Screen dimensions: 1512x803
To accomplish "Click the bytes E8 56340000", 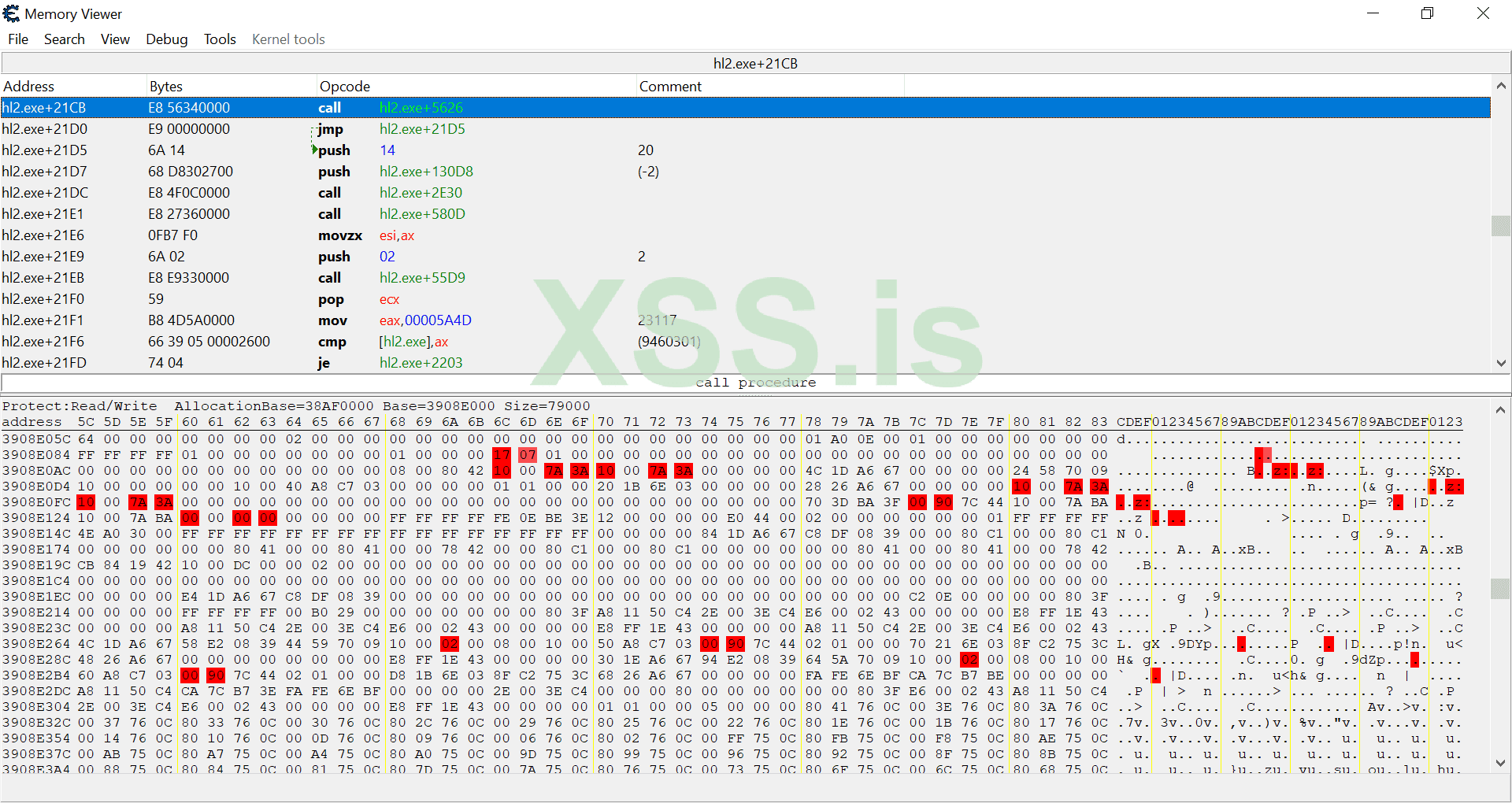I will [189, 108].
